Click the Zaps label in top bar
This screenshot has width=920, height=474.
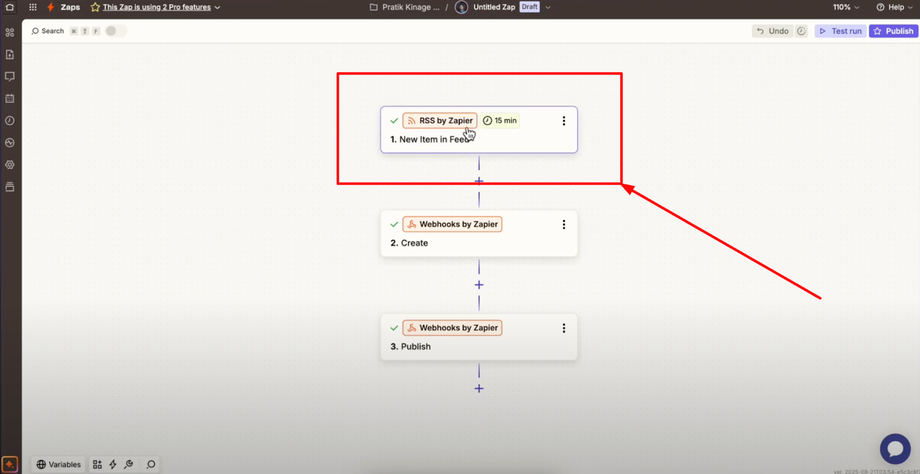tap(70, 8)
